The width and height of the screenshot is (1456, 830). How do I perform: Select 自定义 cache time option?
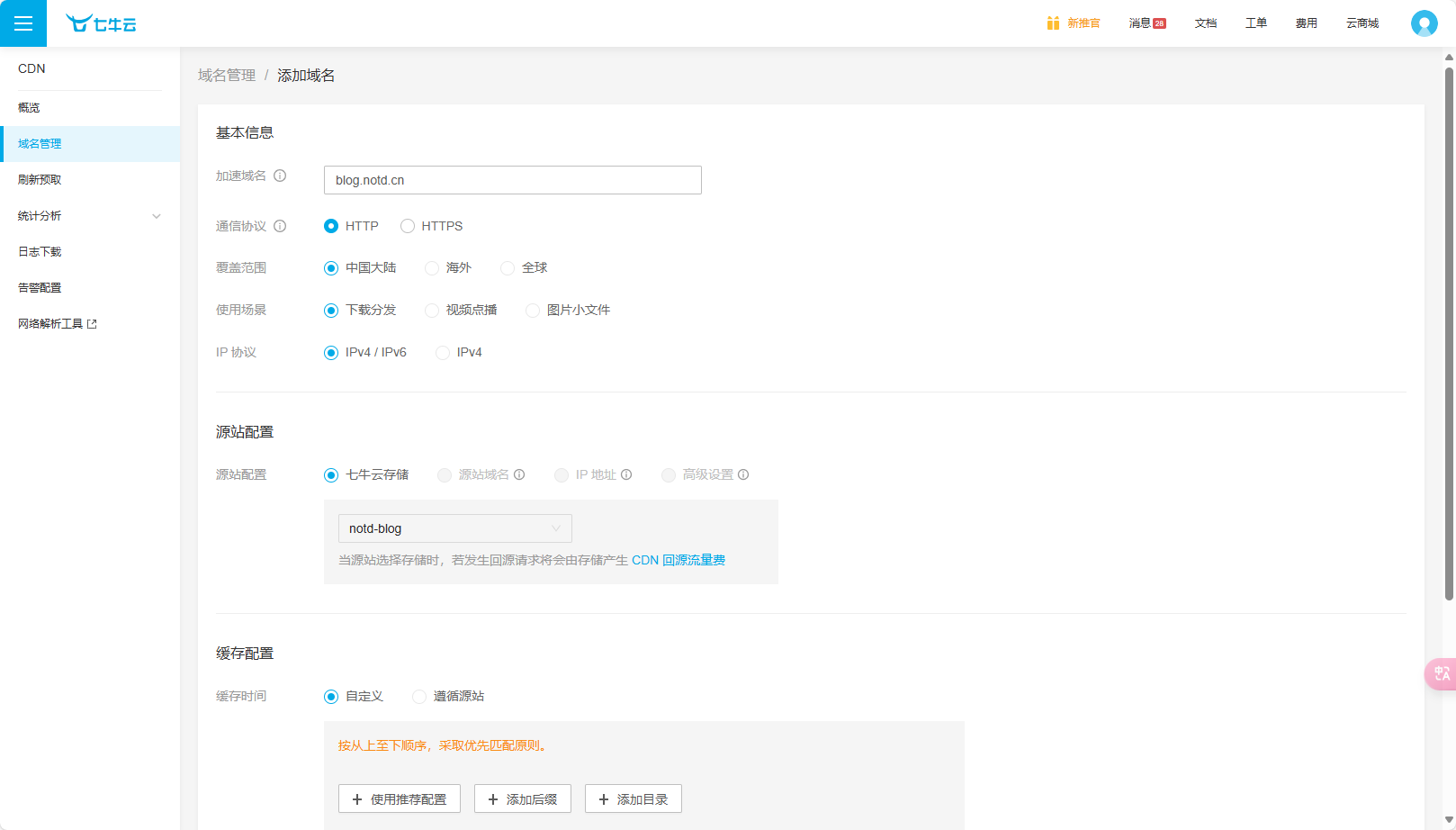pyautogui.click(x=331, y=697)
